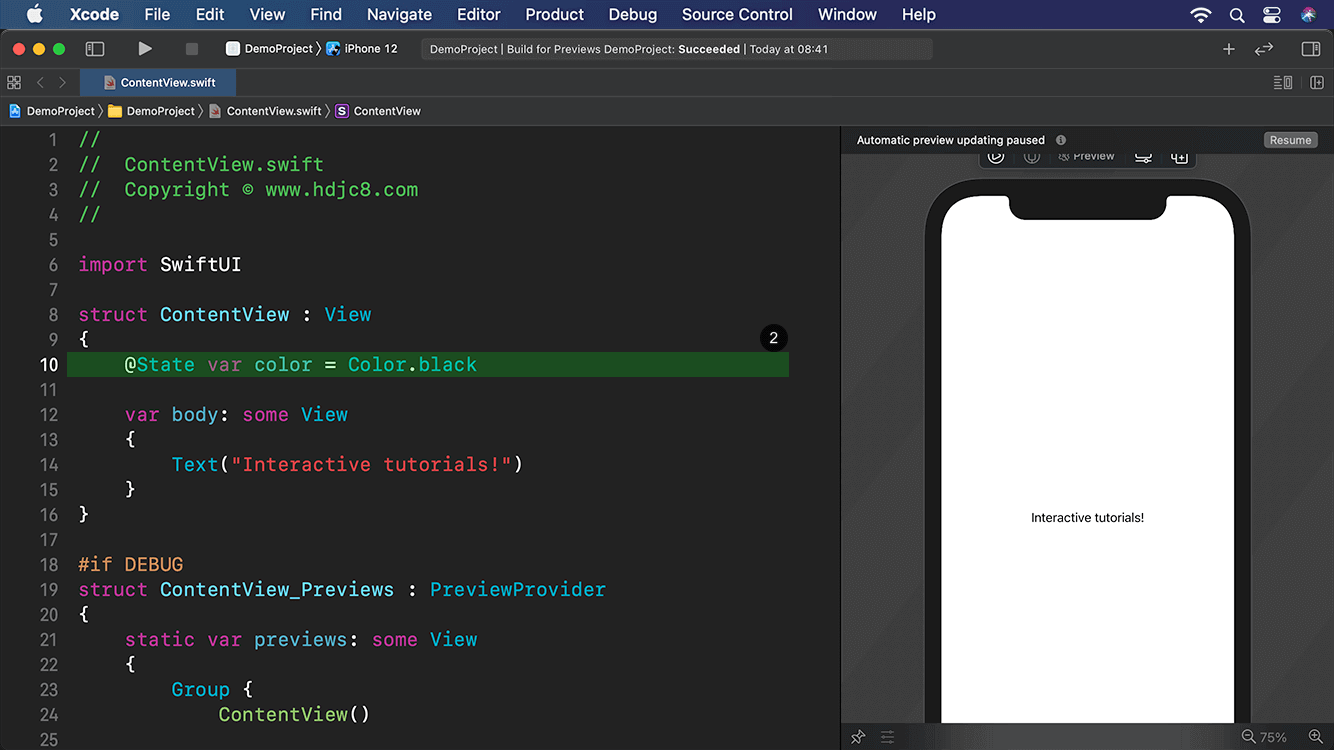
Task: Preview on device from canvas toolbar
Action: click(1032, 156)
